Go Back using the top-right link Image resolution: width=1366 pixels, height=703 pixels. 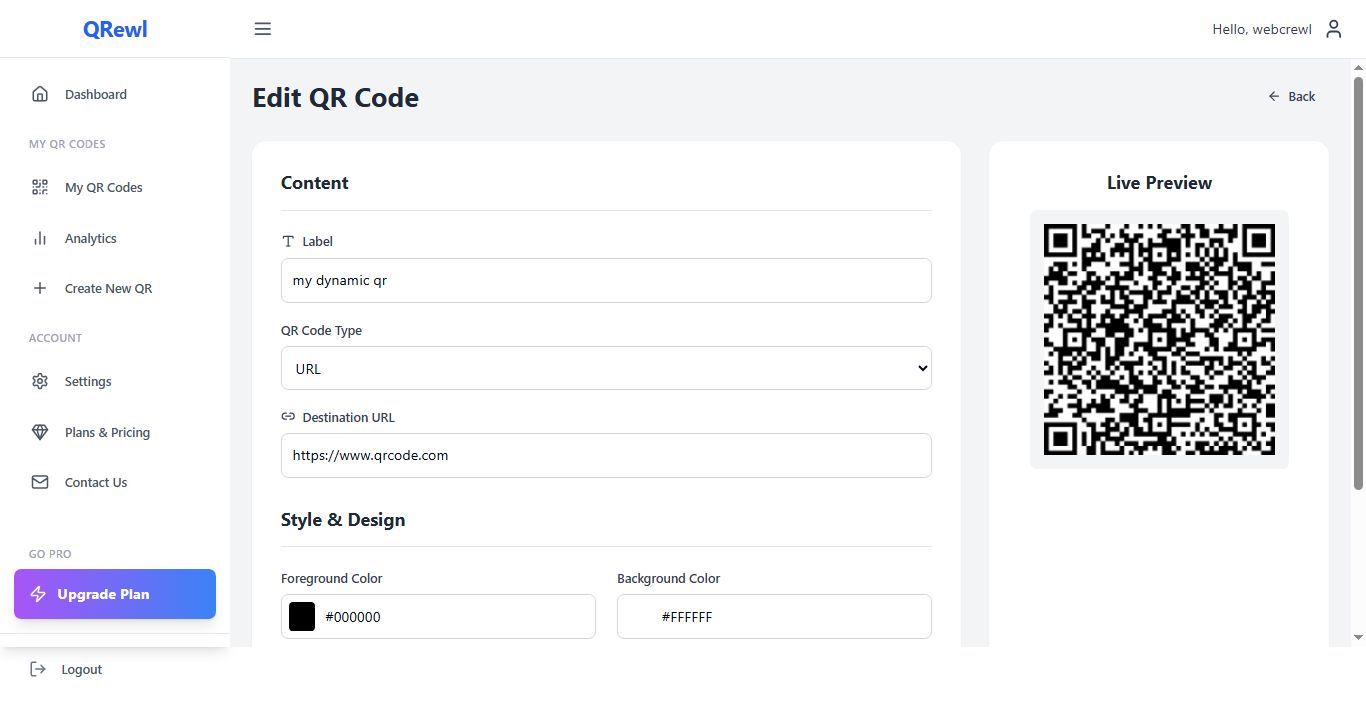coord(1292,96)
